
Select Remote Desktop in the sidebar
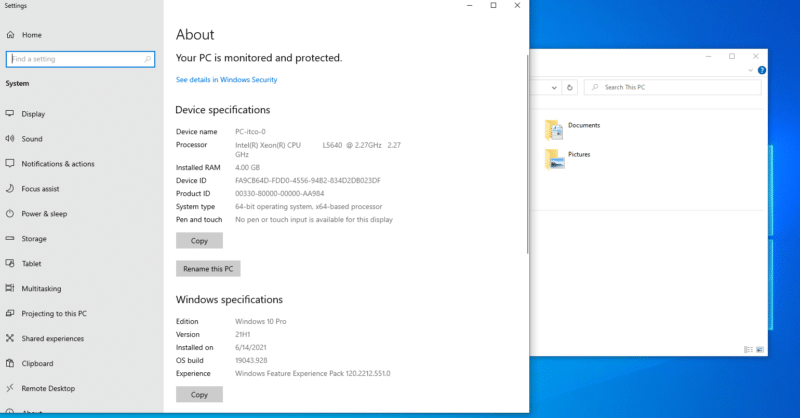[48, 389]
